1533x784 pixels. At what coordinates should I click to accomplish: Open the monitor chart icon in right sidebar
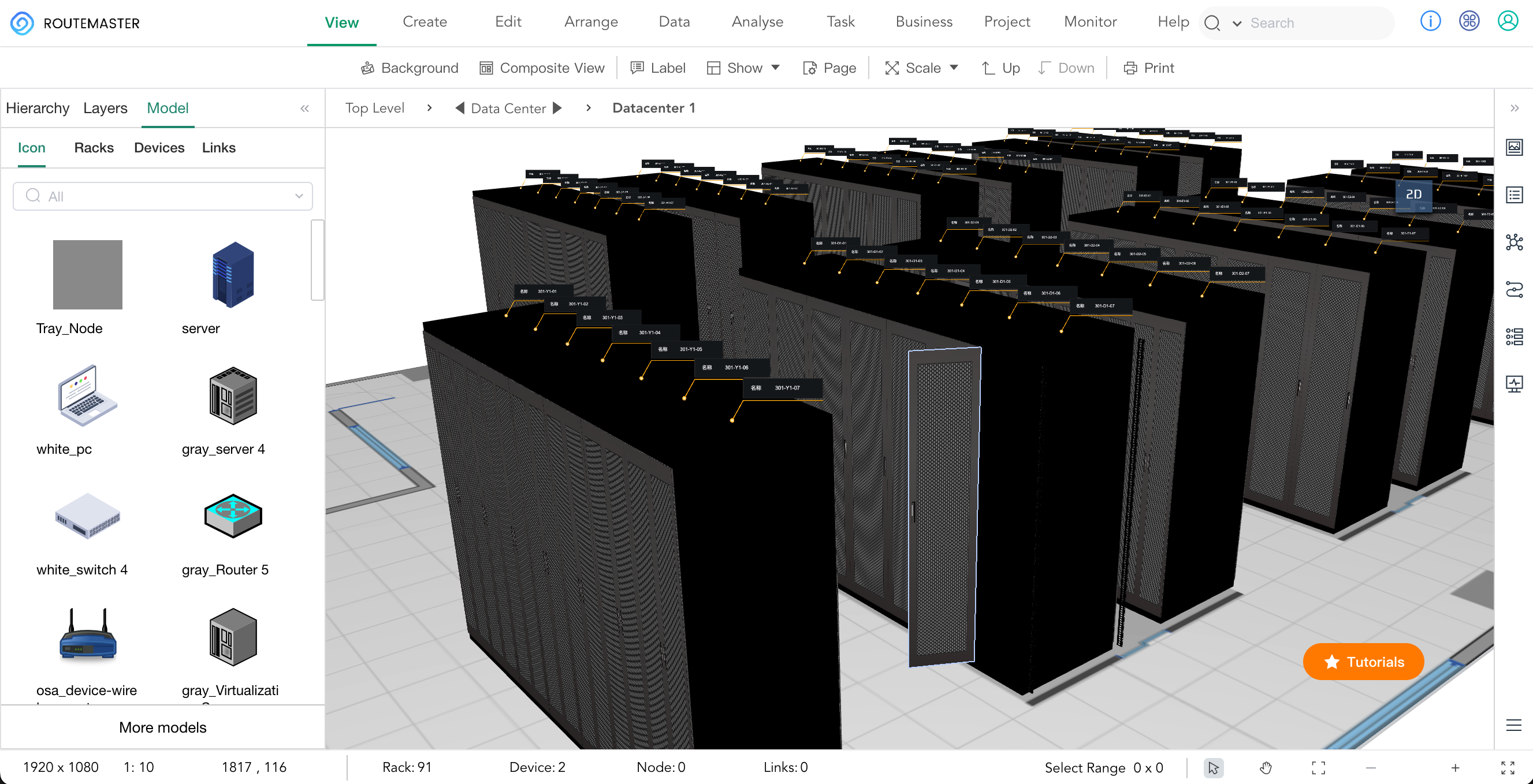[1514, 384]
